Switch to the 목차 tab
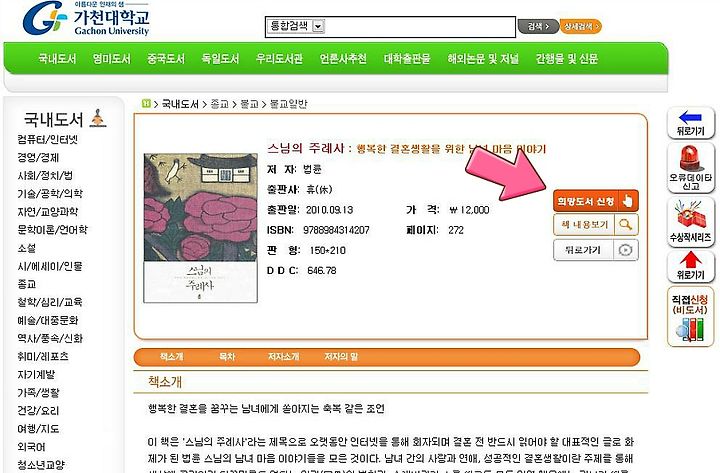Screen dimensions: 720x473 point(227,357)
